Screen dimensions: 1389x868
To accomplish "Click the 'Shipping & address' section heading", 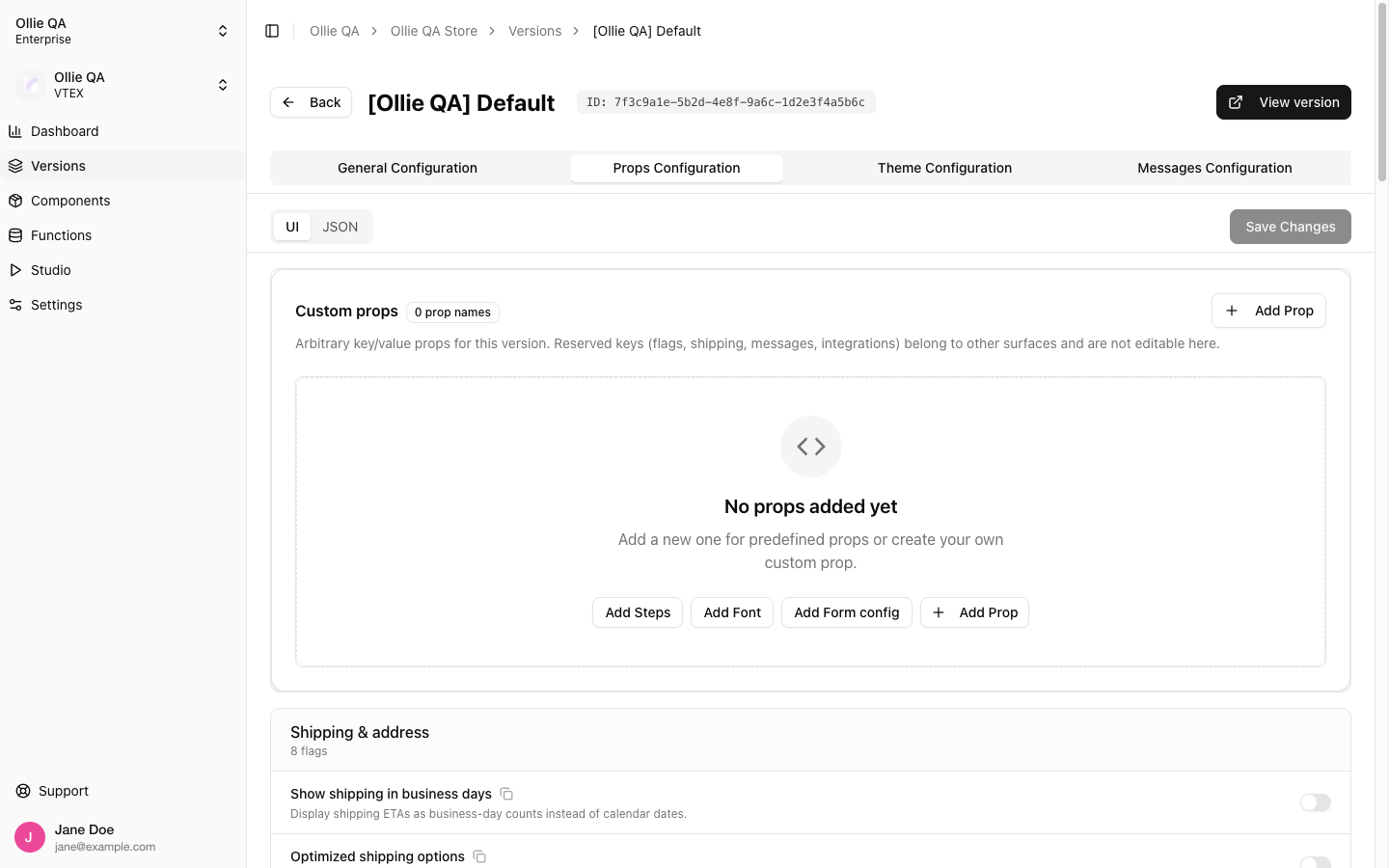I will [x=360, y=732].
